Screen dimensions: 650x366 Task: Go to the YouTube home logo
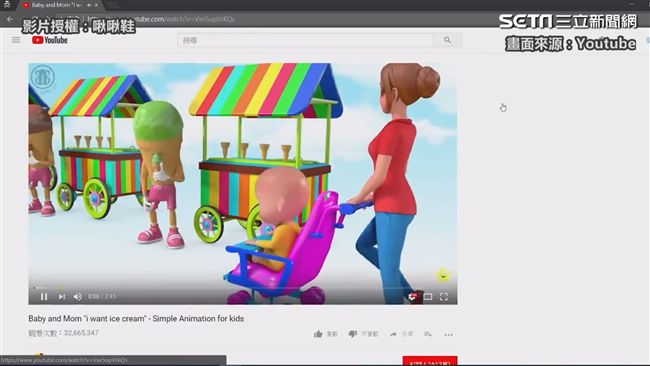click(x=50, y=40)
